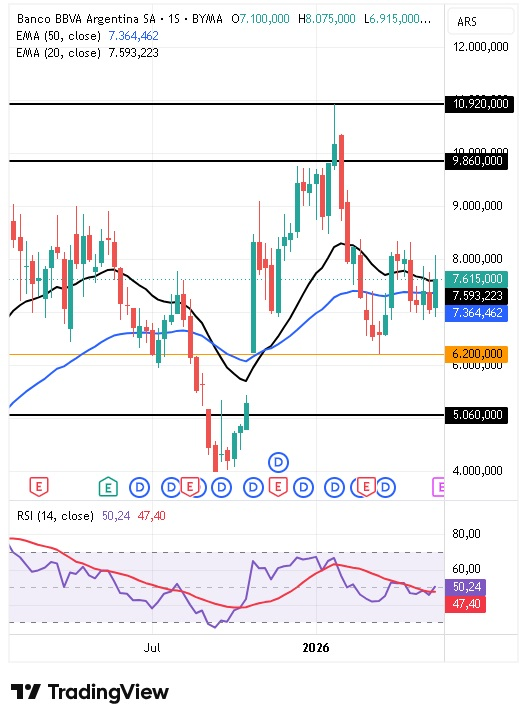
Task: Click the 60,00 RSI scale label
Action: point(467,568)
